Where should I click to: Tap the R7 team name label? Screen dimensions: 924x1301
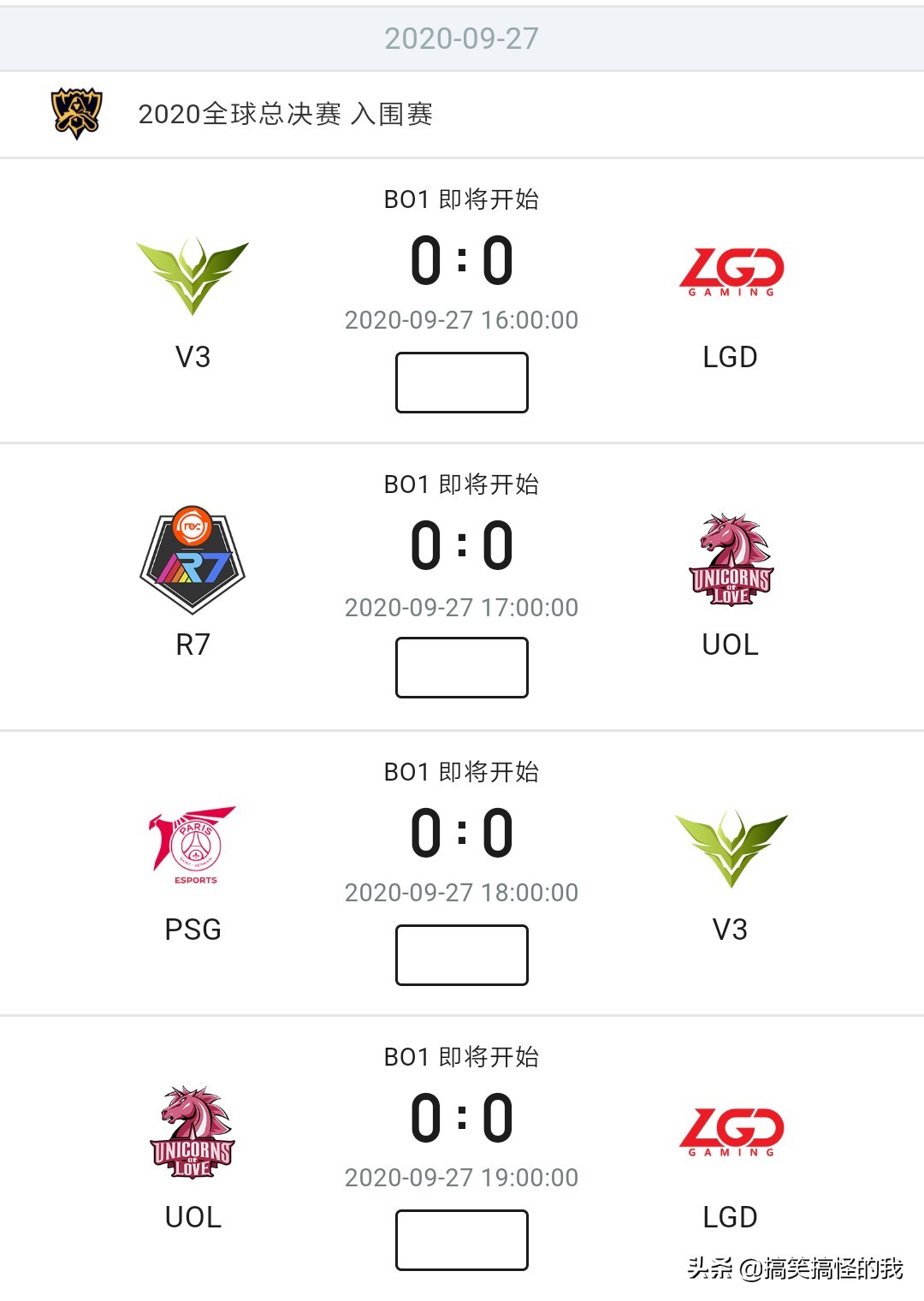click(193, 645)
